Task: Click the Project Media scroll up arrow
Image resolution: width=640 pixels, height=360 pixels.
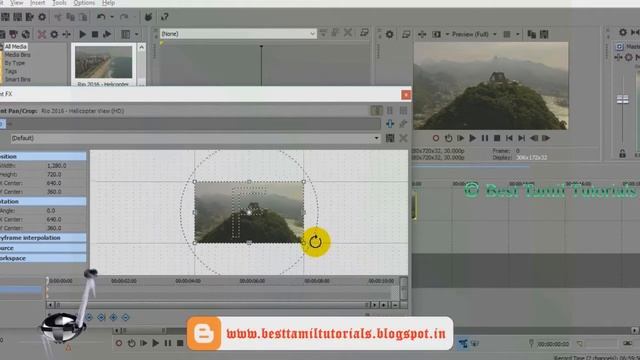Action: point(141,47)
